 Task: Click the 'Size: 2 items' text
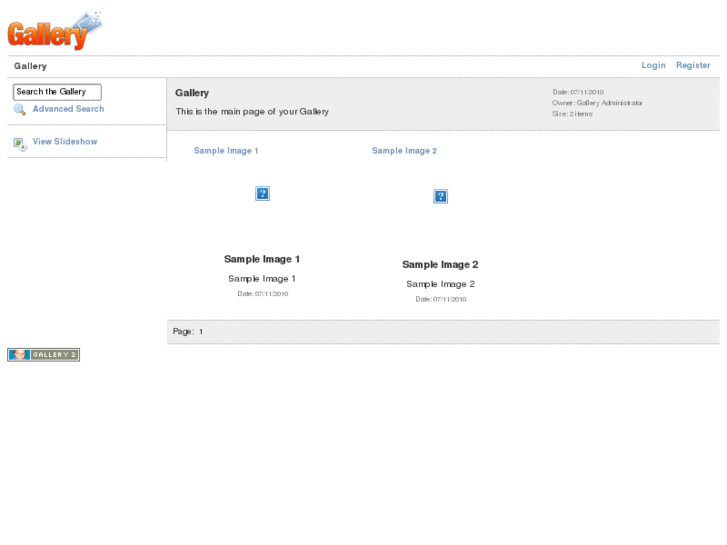(x=572, y=114)
